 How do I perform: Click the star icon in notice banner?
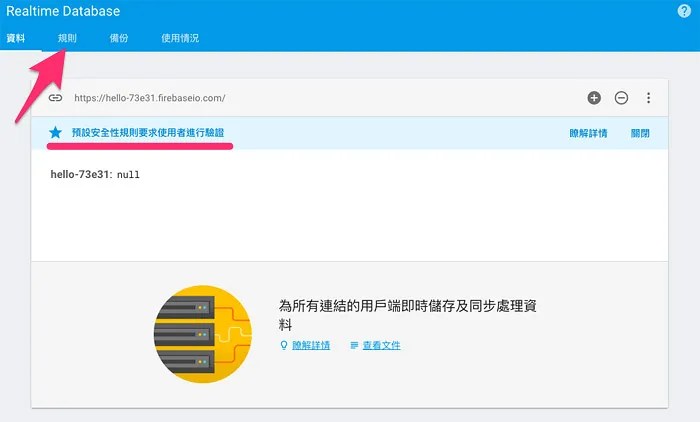(x=55, y=132)
